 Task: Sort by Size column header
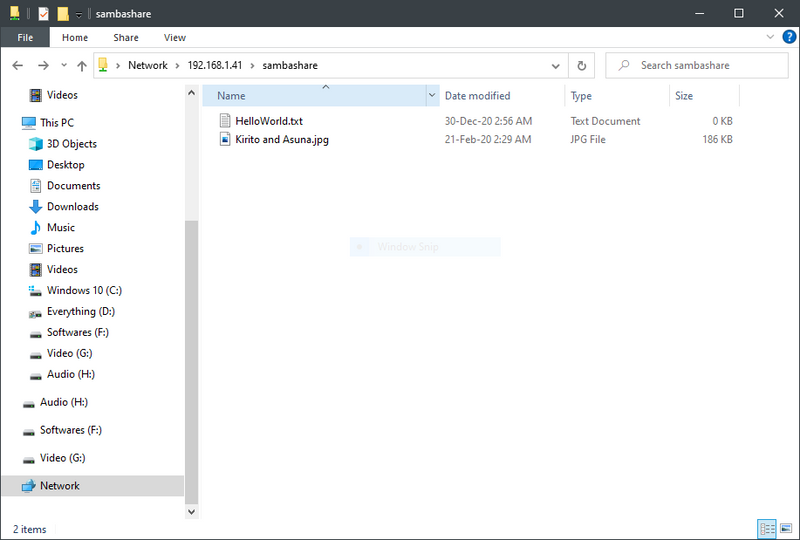click(x=704, y=95)
